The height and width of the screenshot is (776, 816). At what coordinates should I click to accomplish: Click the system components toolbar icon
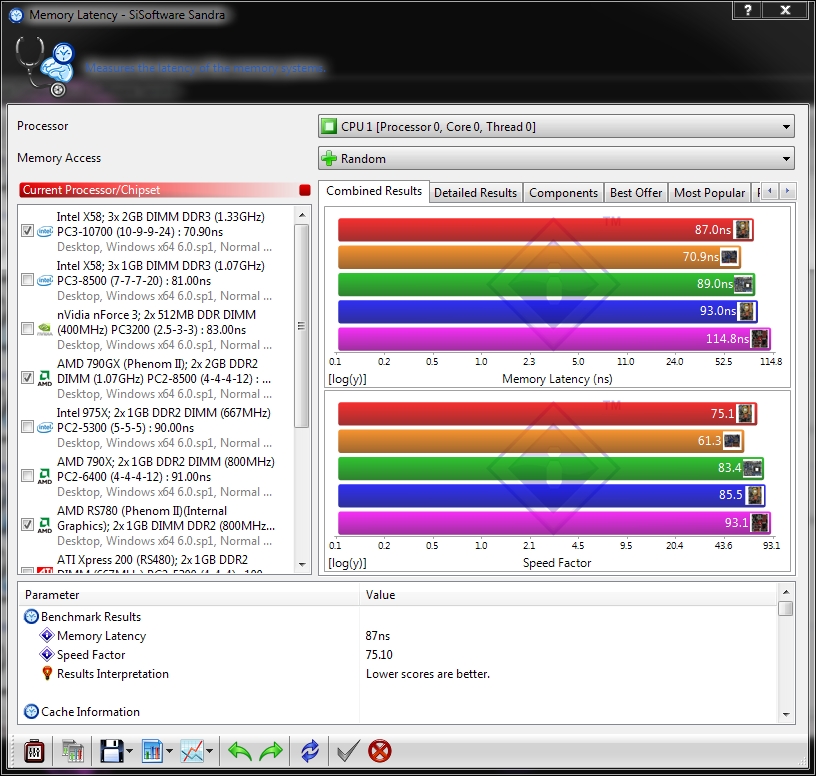click(73, 751)
